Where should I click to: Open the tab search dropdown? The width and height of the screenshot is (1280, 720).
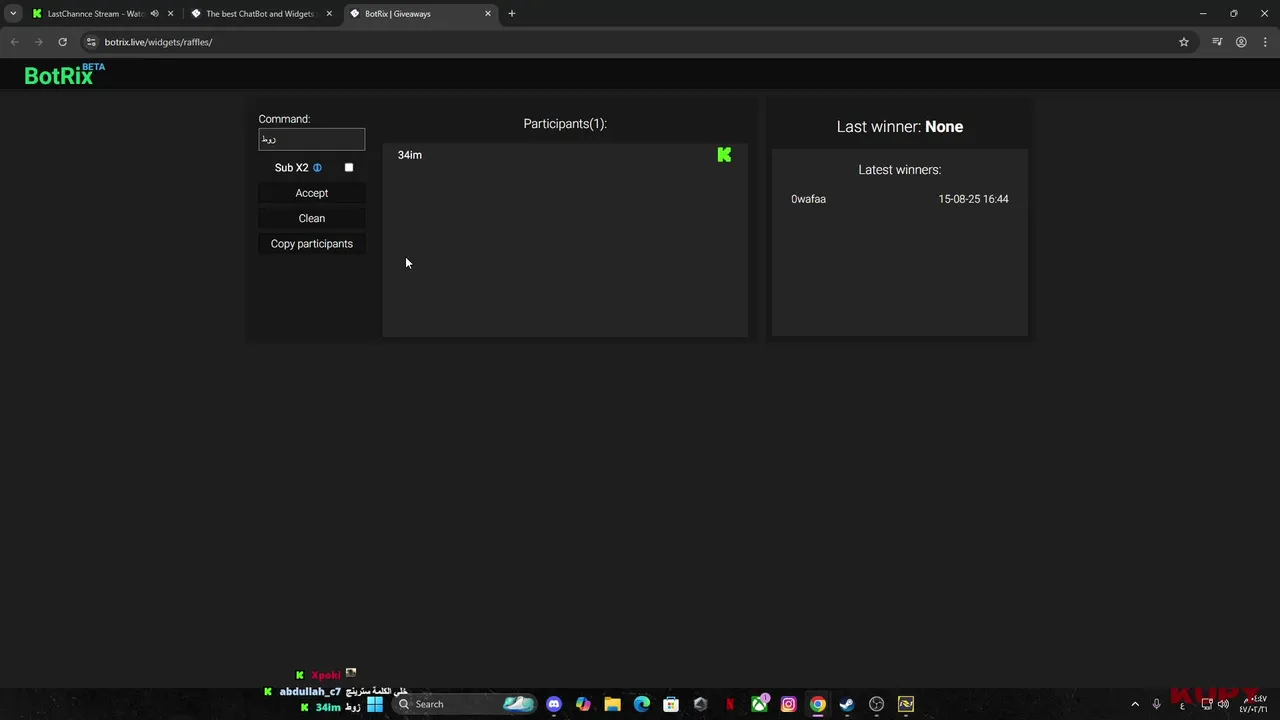[13, 14]
